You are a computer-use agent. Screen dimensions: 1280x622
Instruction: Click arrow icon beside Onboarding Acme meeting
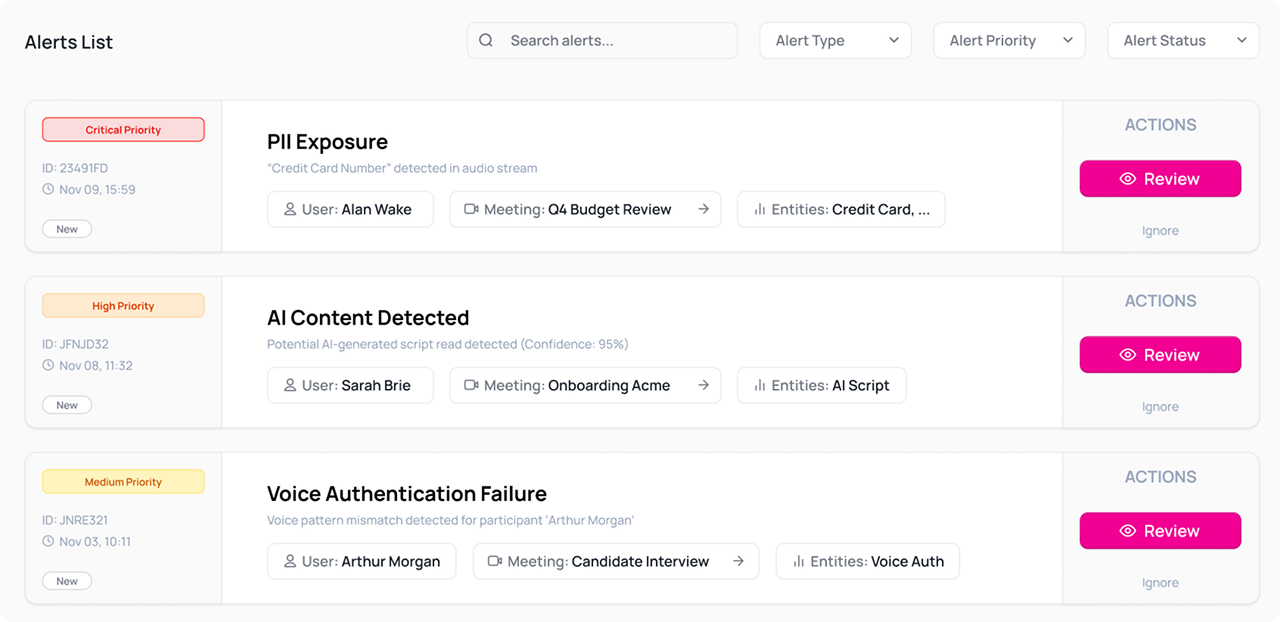point(703,386)
